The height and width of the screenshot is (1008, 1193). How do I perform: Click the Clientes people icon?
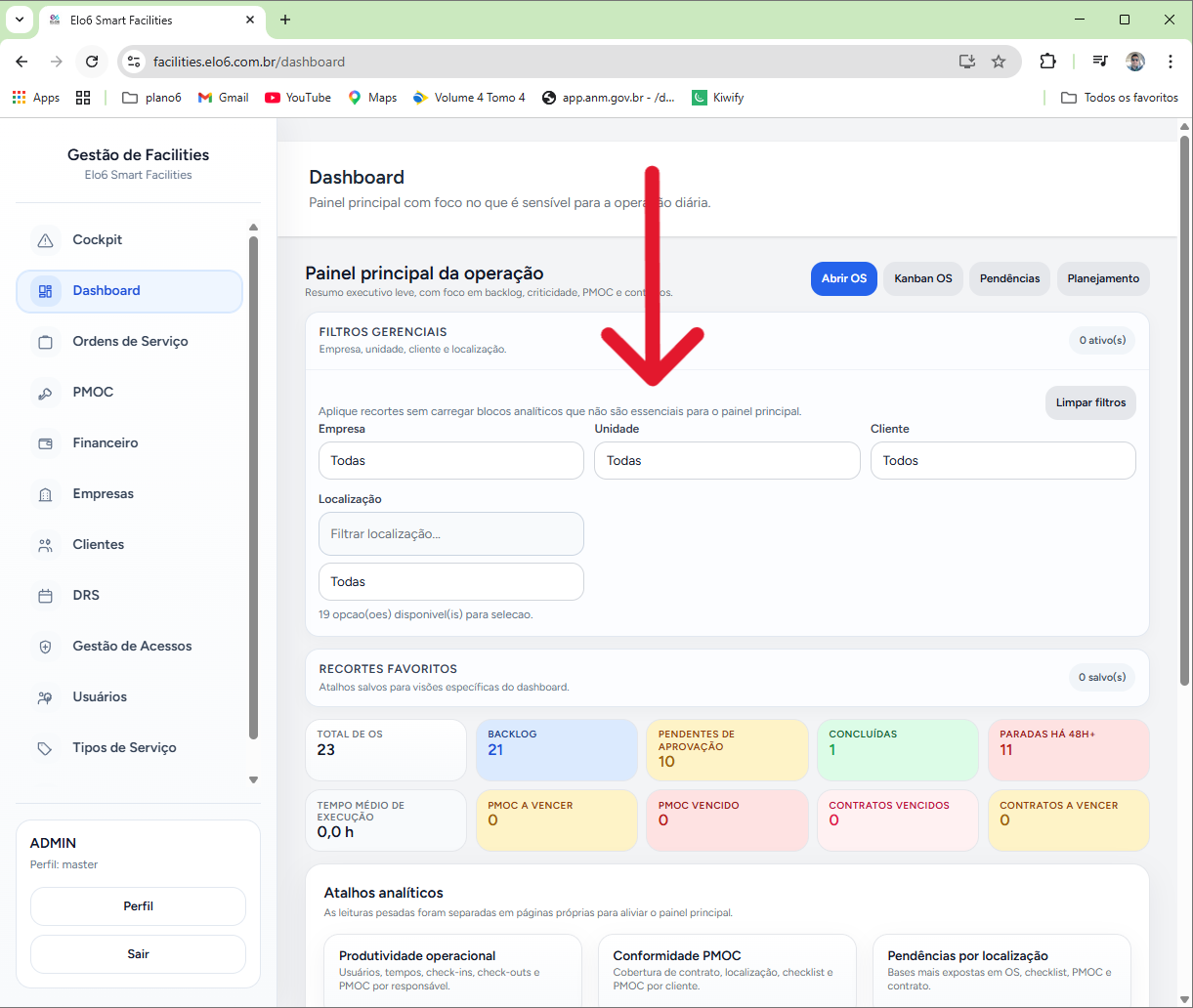[x=45, y=545]
